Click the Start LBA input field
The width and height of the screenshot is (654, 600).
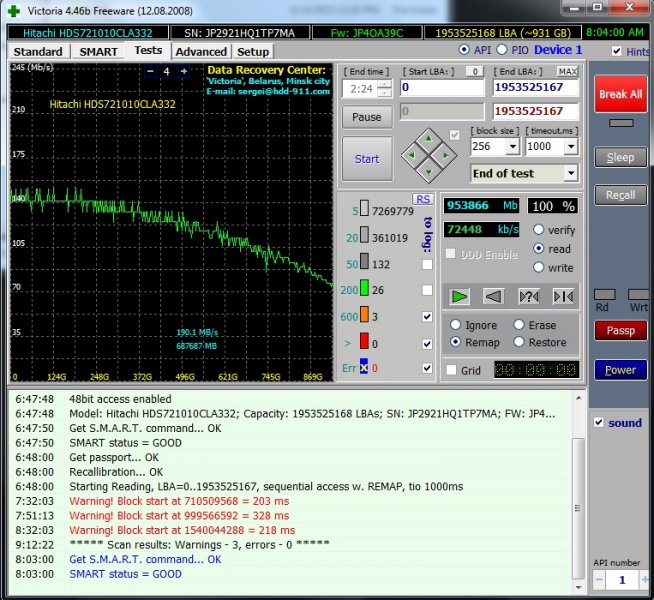tap(442, 88)
